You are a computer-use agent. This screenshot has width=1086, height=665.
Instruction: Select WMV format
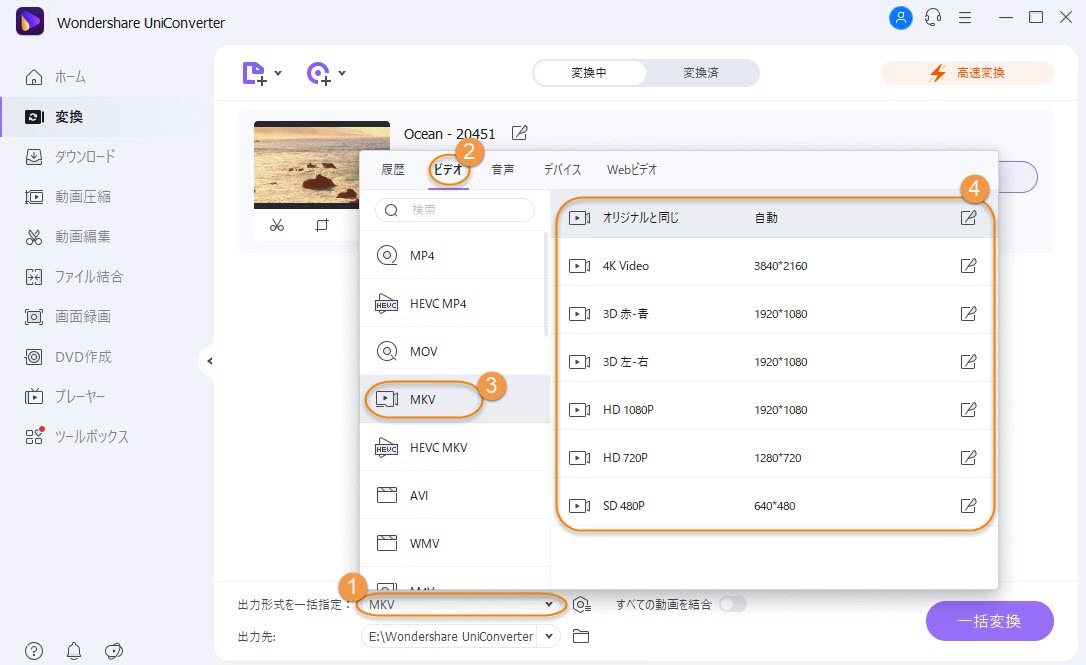coord(454,543)
